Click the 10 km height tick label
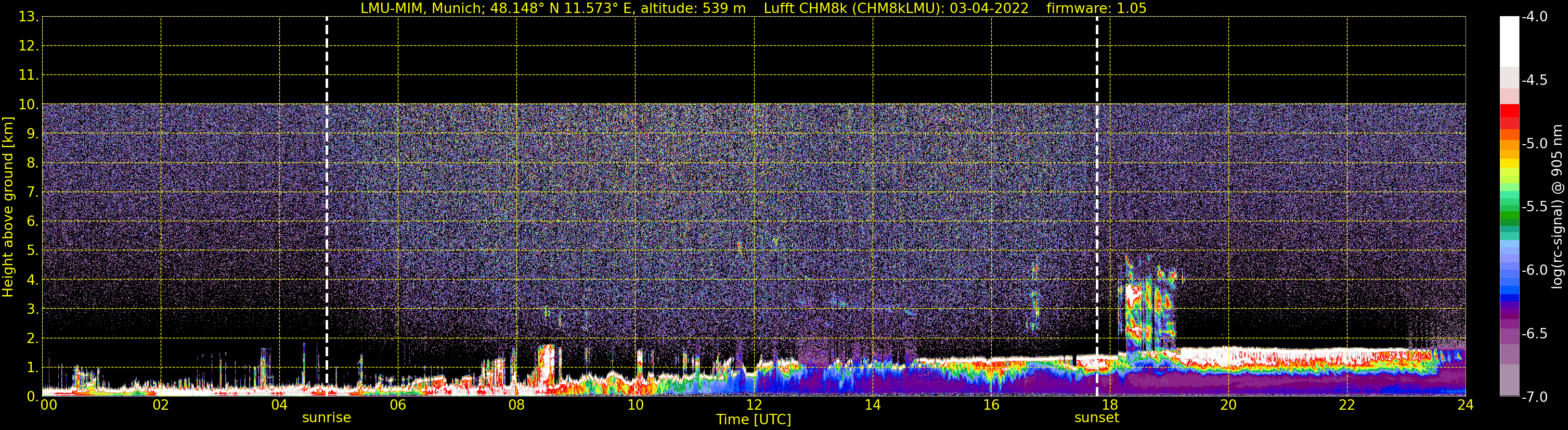This screenshot has width=1568, height=430. coord(28,105)
